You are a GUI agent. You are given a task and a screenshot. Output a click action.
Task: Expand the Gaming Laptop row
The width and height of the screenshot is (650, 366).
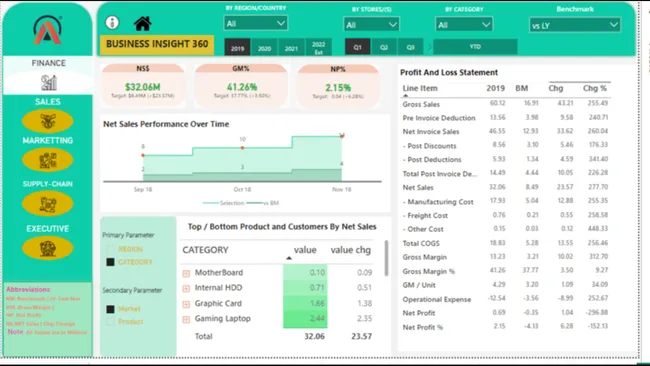(186, 320)
